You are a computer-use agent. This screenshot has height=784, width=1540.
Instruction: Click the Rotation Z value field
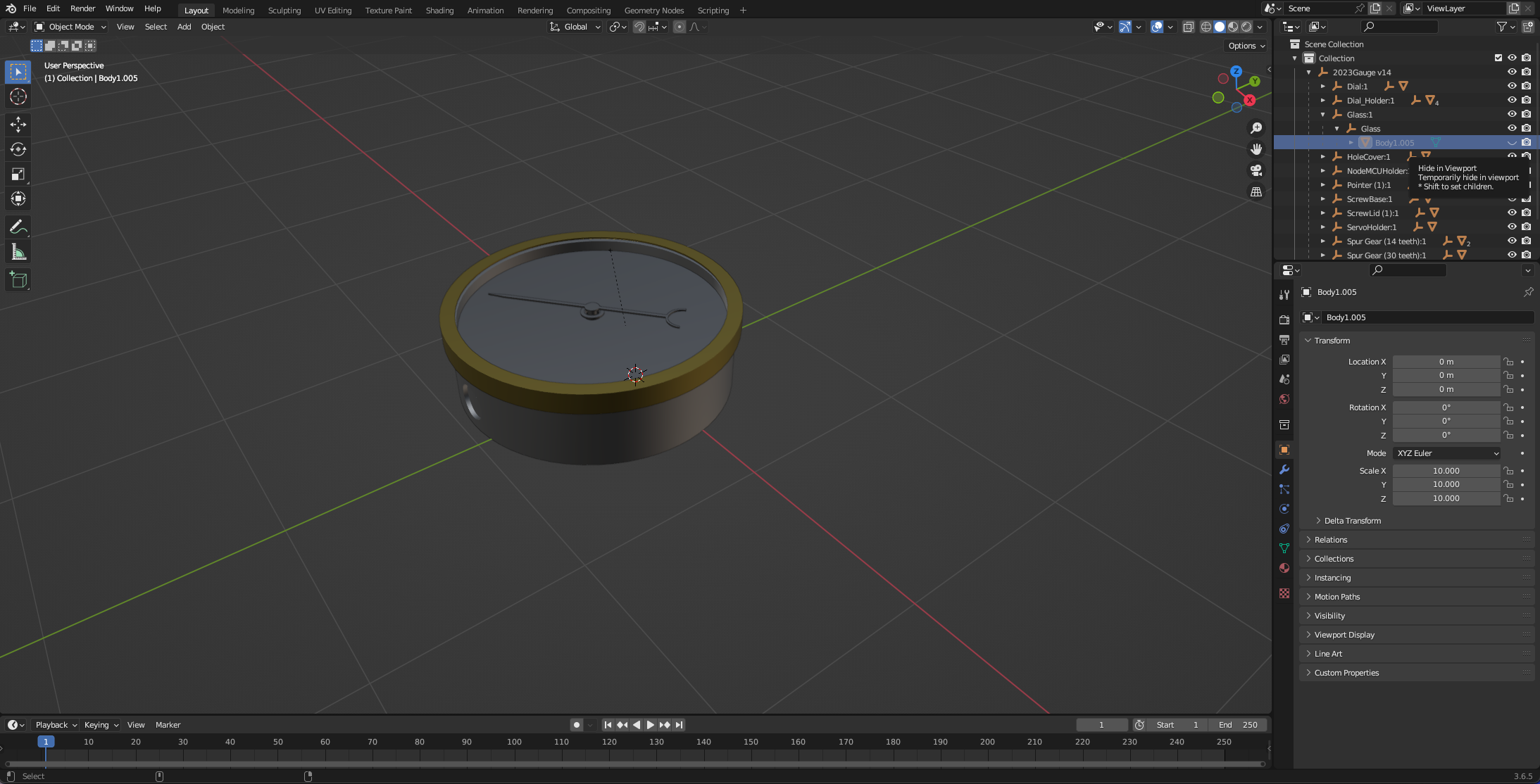click(x=1446, y=435)
